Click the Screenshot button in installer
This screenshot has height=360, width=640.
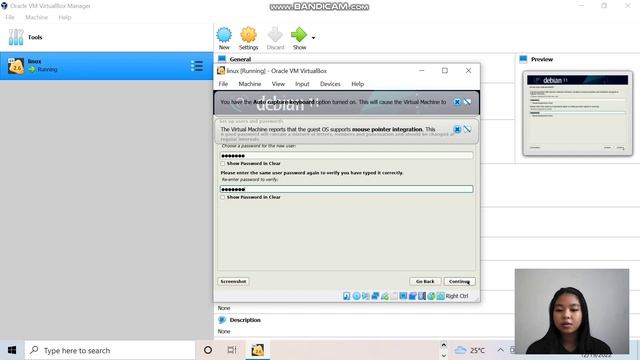point(233,281)
